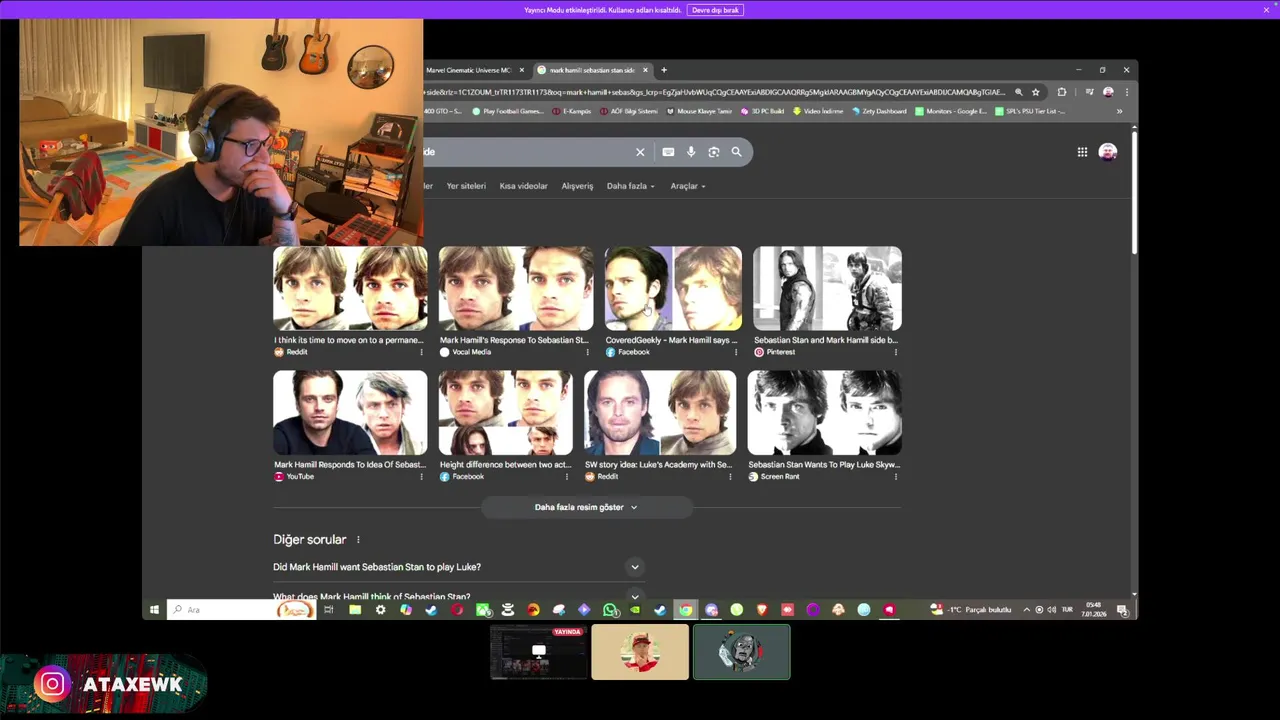Open File Explorer from the taskbar
1280x720 pixels.
click(x=355, y=609)
